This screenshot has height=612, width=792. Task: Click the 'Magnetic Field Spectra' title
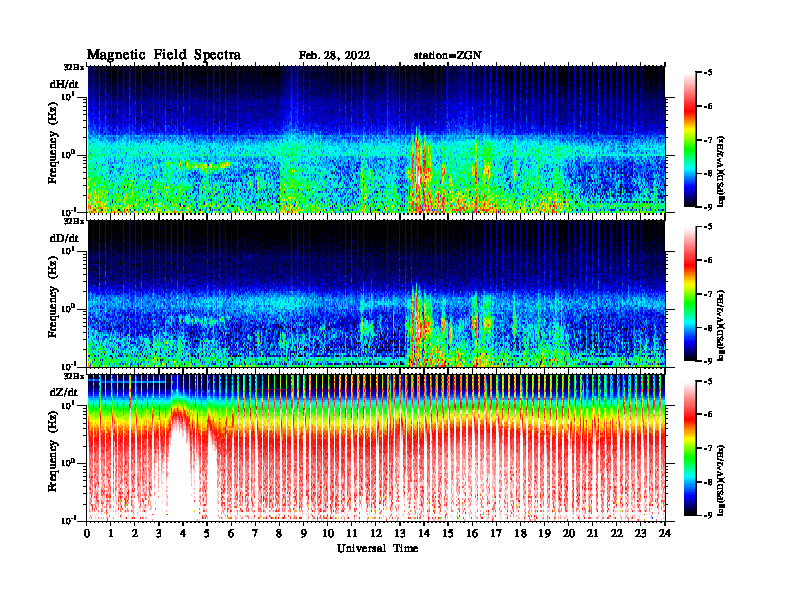[164, 55]
